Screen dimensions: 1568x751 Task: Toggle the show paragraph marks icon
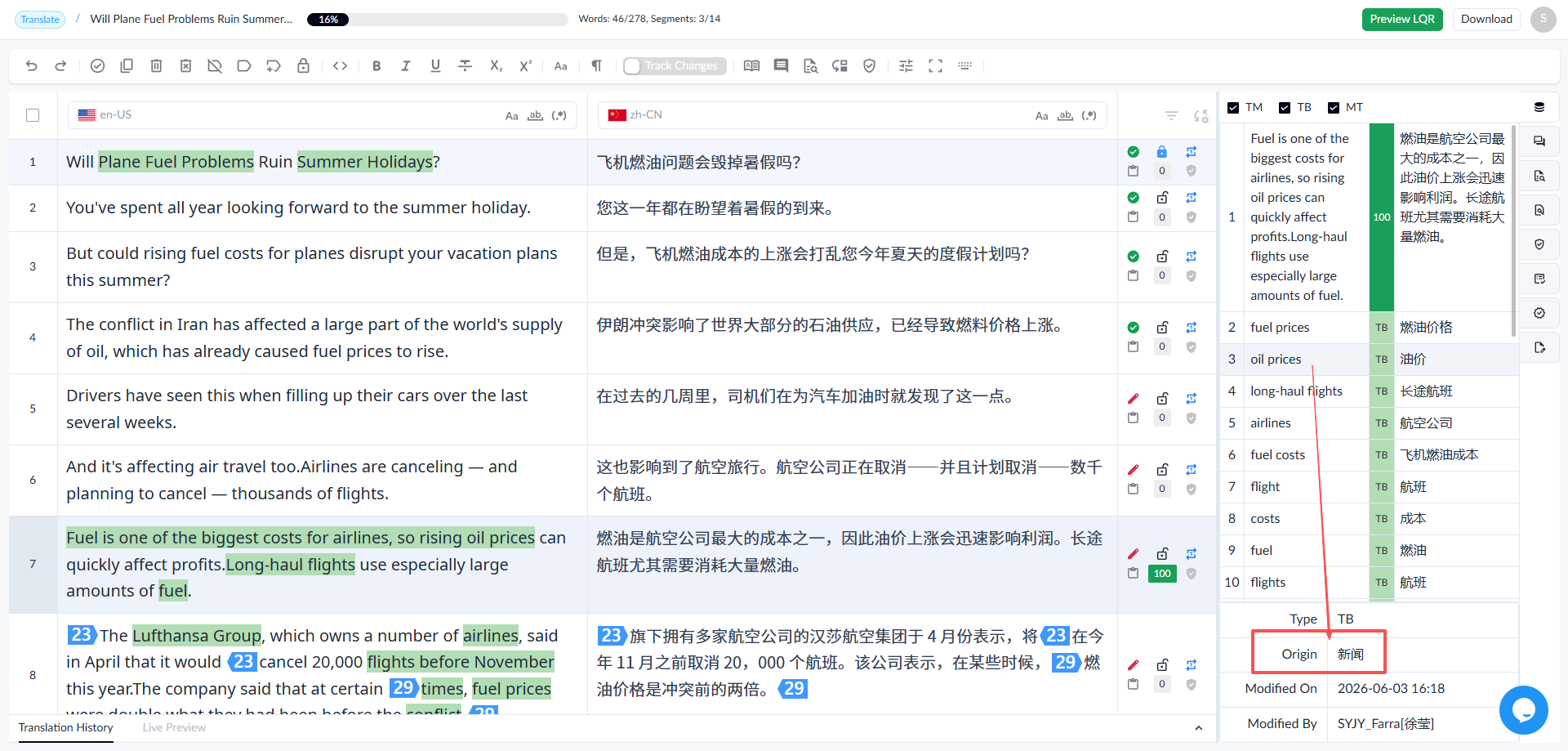[597, 66]
